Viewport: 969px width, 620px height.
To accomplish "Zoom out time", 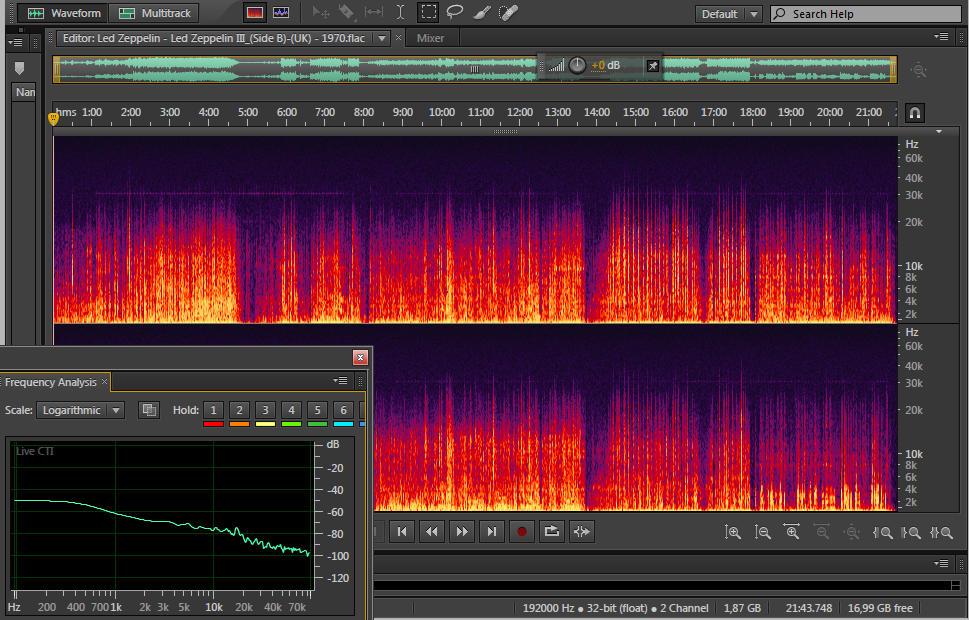I will 822,532.
